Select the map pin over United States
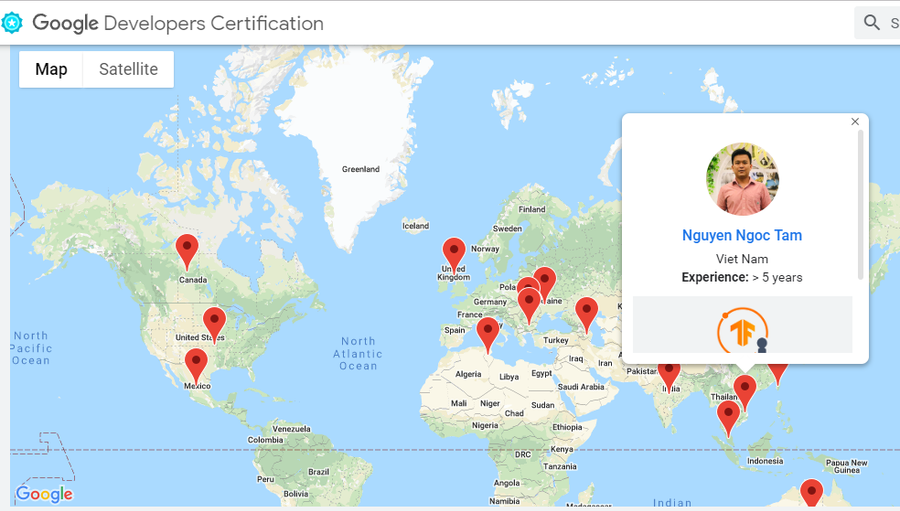Viewport: 900px width, 511px height. coord(214,324)
